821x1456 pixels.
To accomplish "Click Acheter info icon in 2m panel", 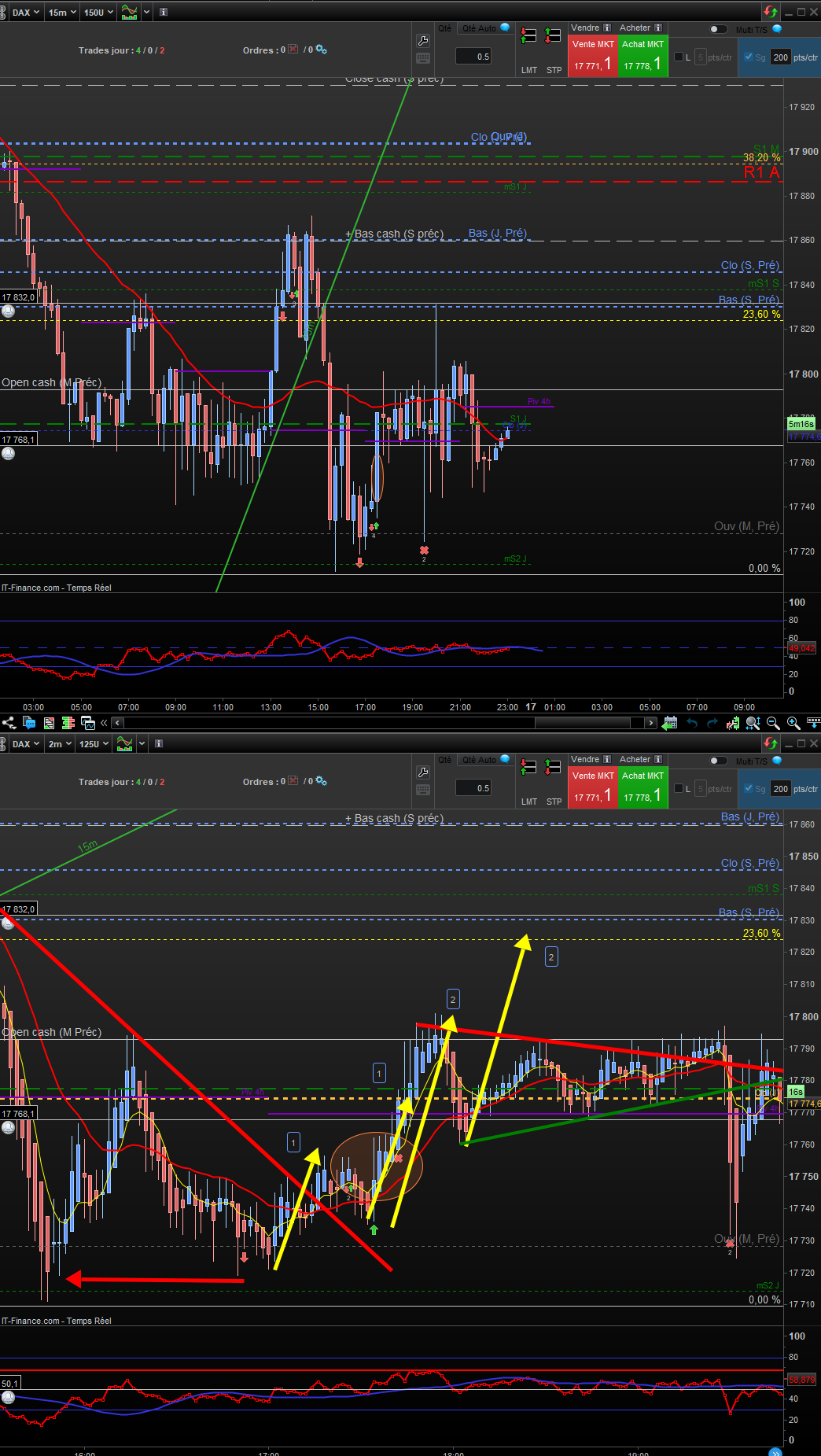I will (658, 759).
